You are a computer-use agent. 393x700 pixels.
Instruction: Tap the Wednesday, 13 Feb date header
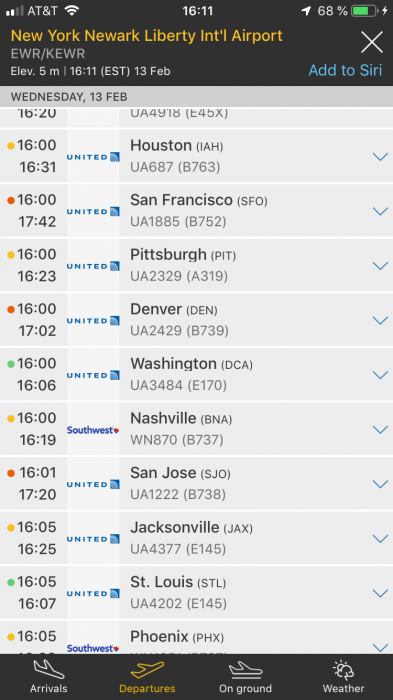coord(69,97)
